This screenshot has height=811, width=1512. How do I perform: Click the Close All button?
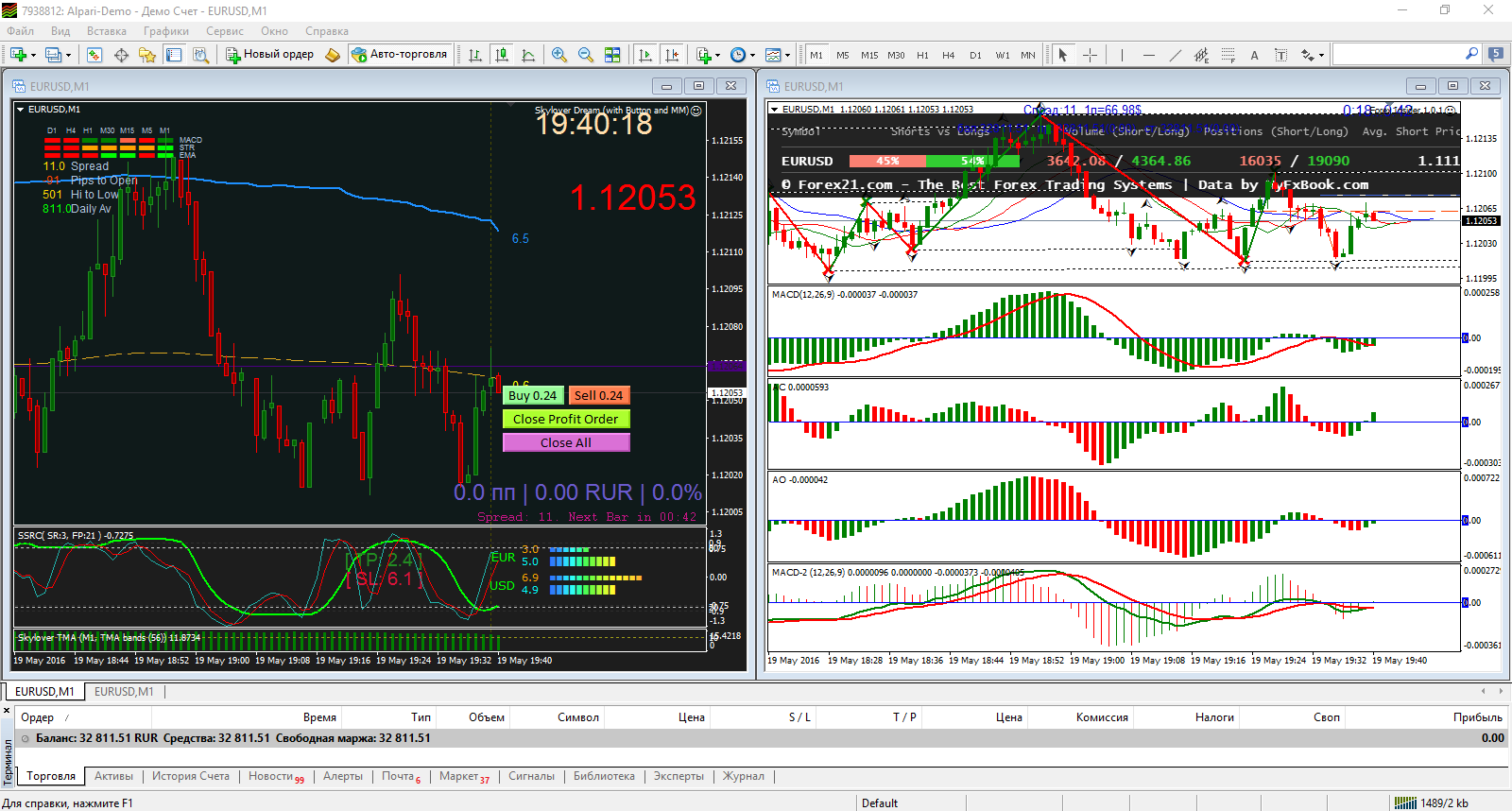tap(566, 442)
